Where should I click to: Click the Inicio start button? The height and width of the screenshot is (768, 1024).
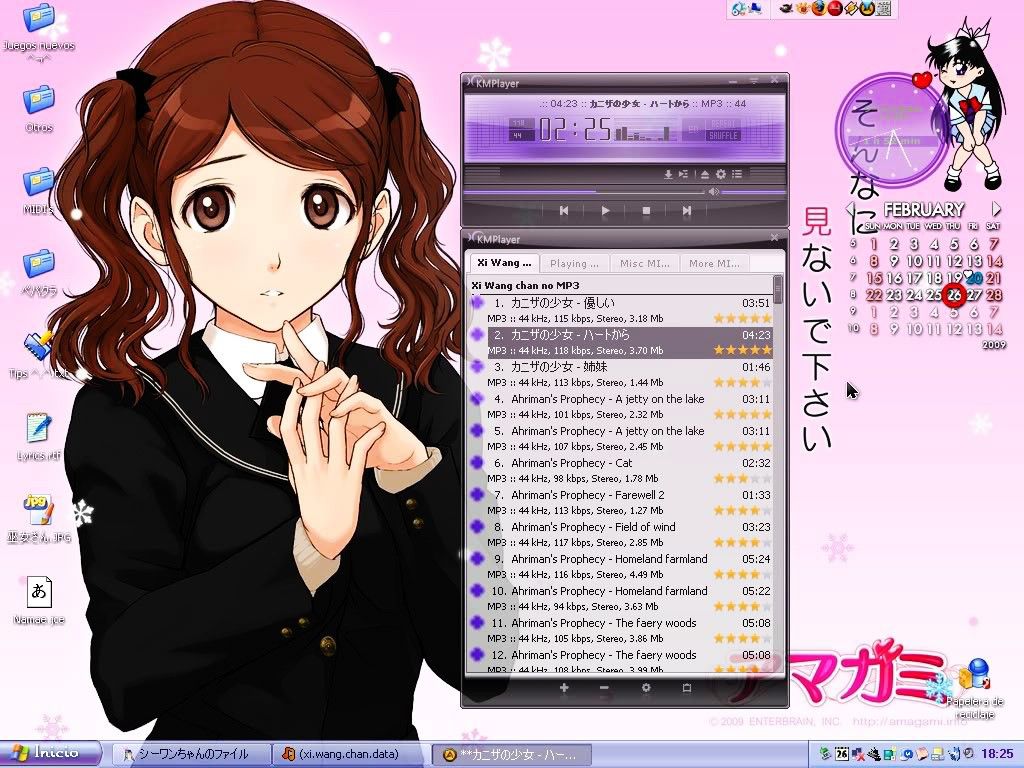pos(52,753)
